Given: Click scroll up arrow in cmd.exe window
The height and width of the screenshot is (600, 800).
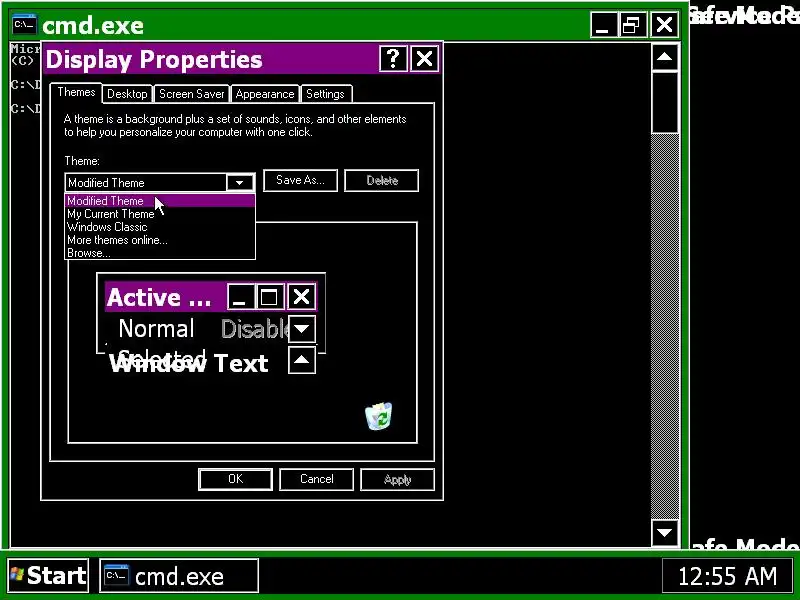Looking at the screenshot, I should click(x=664, y=57).
